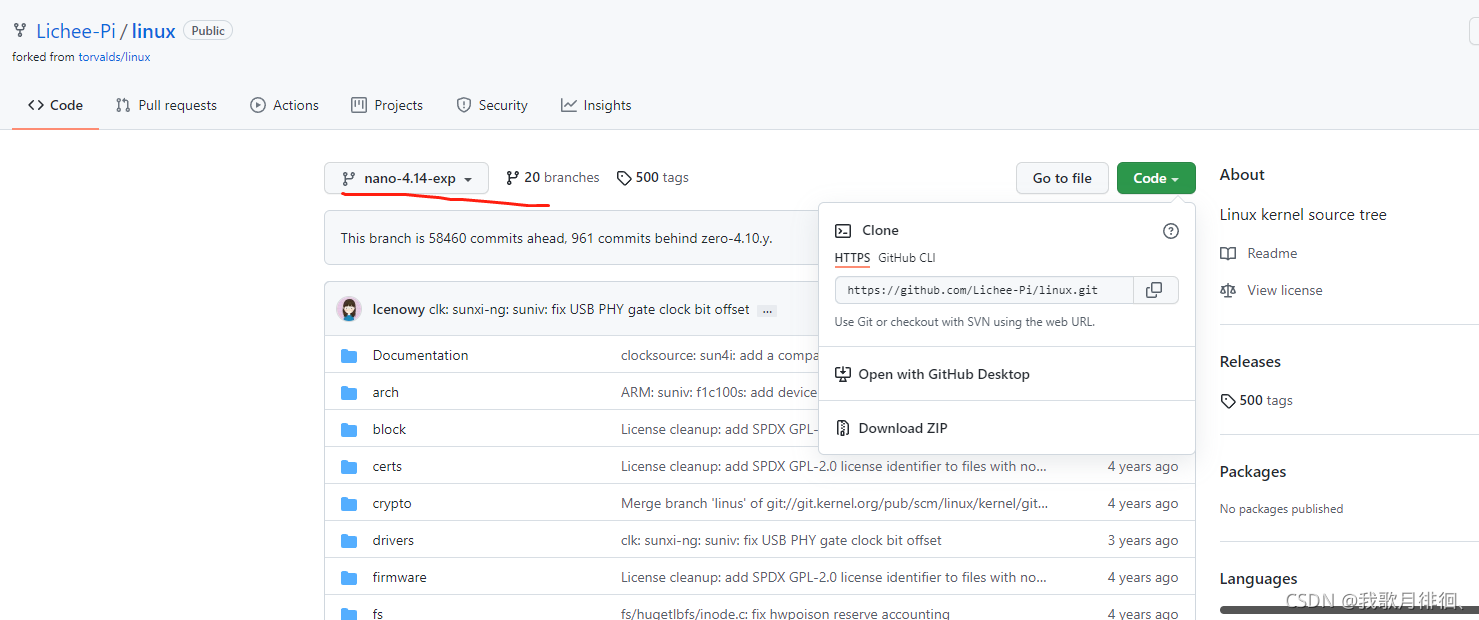Open the block folder
Image resolution: width=1479 pixels, height=620 pixels.
point(389,429)
